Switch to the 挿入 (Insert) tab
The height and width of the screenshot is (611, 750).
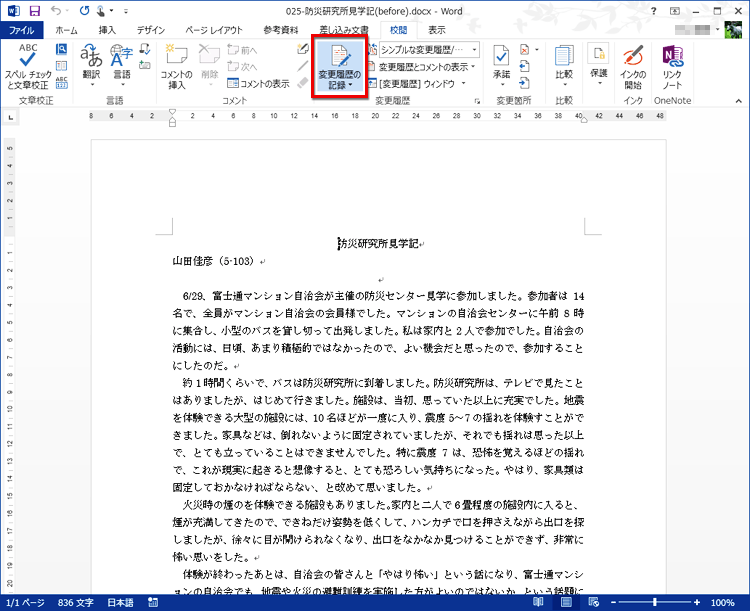(x=107, y=30)
